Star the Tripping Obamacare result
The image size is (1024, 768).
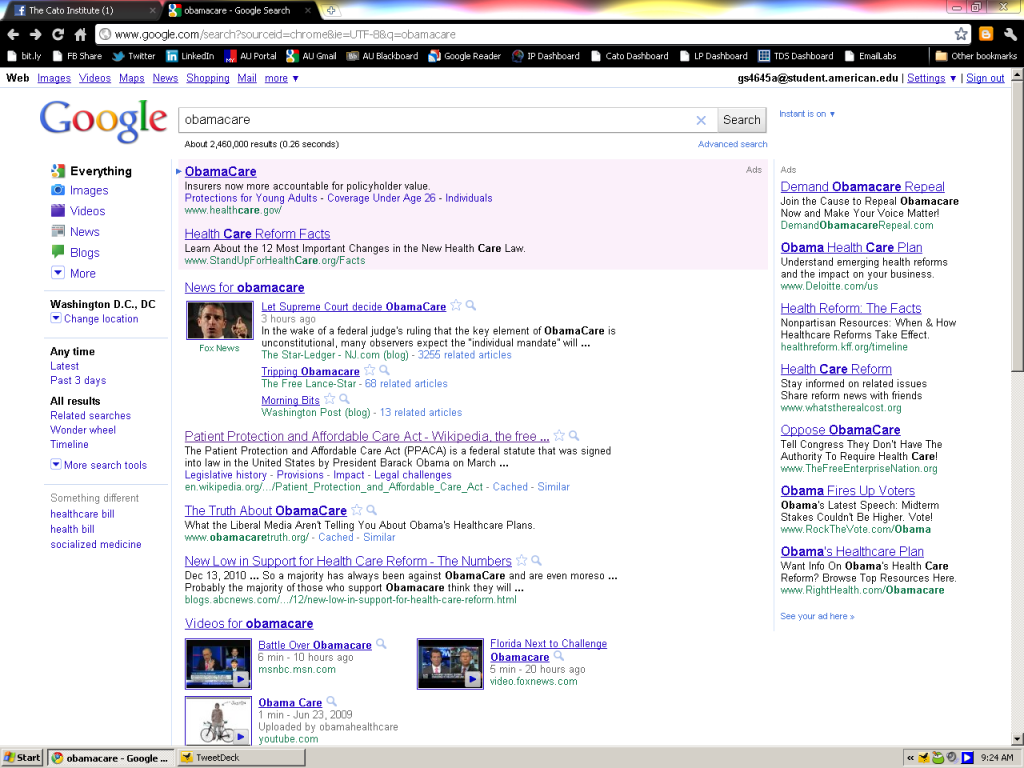point(370,370)
